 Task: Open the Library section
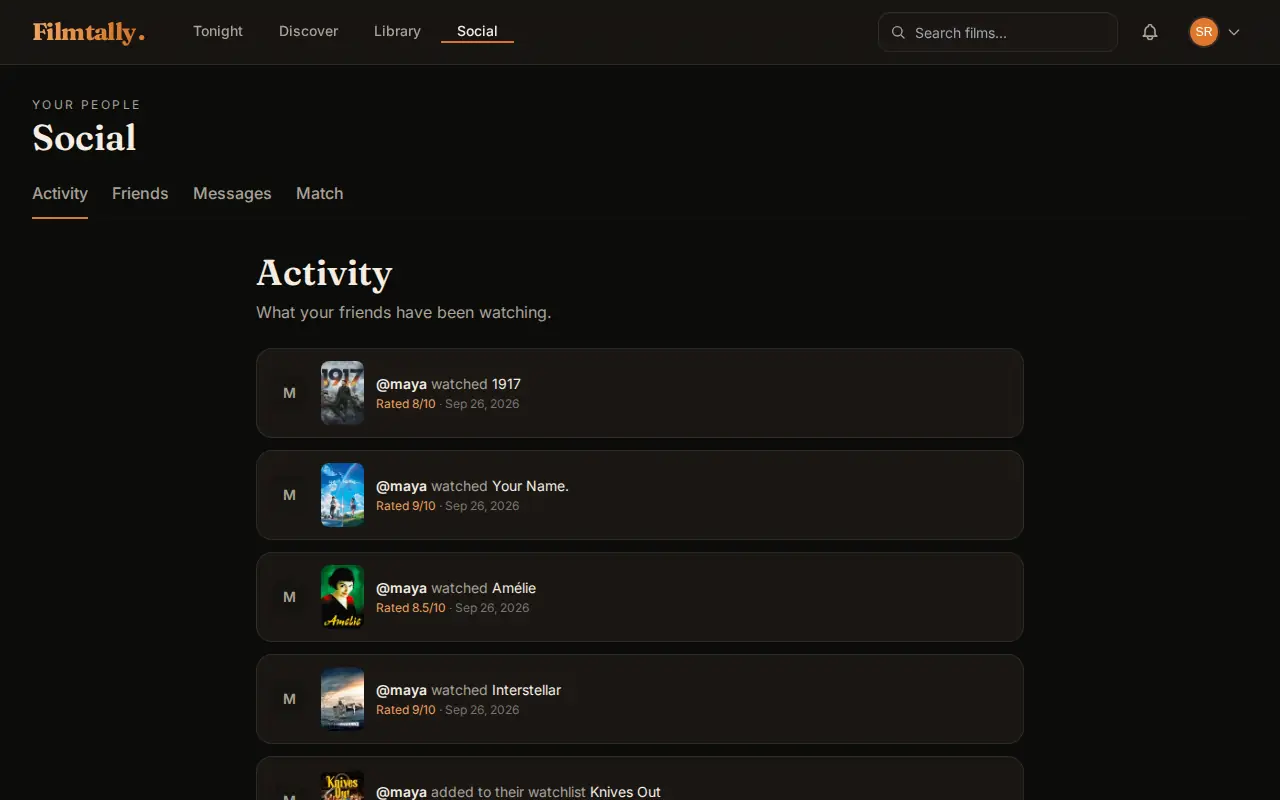[x=397, y=31]
